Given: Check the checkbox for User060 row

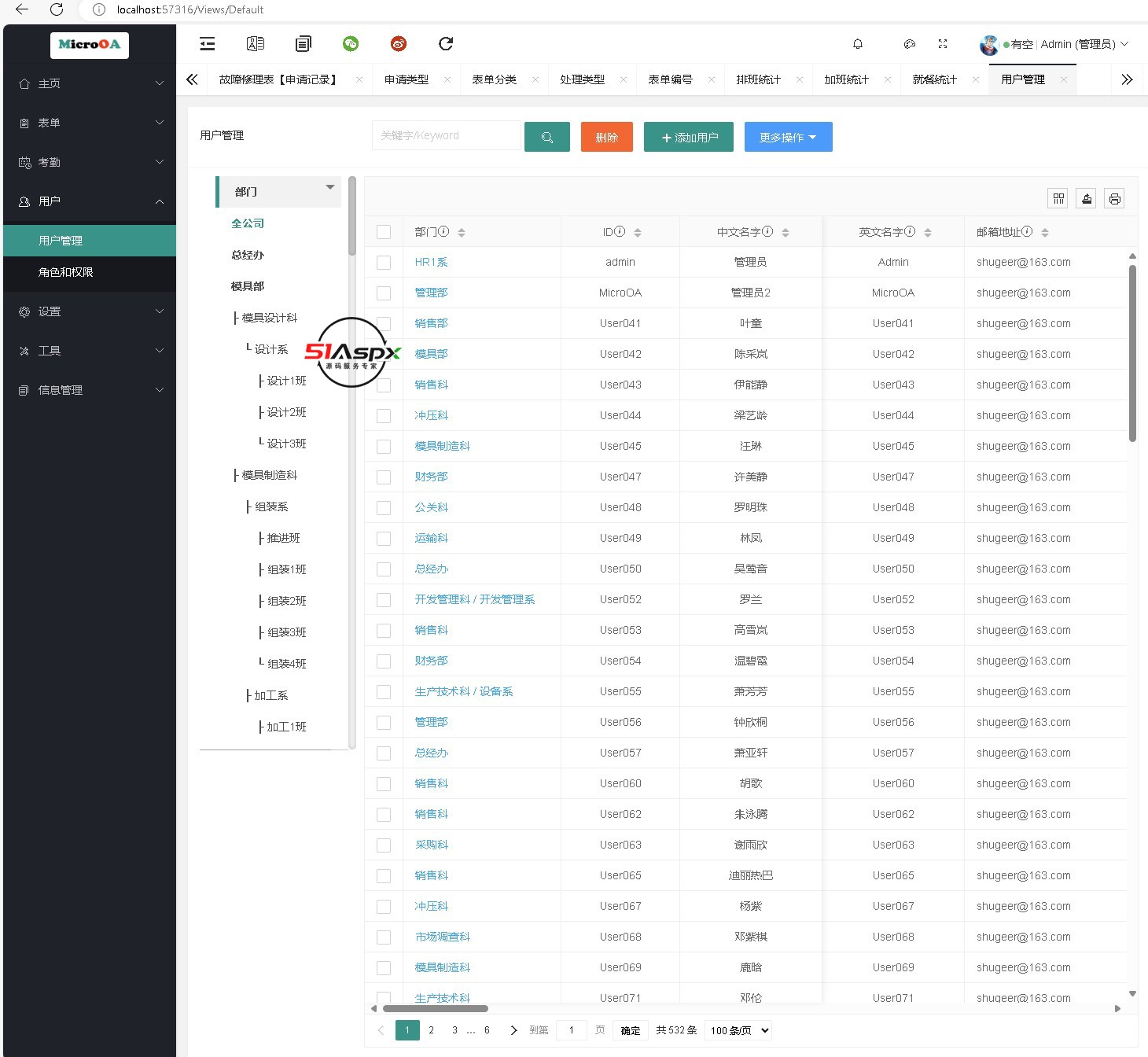Looking at the screenshot, I should pos(384,784).
